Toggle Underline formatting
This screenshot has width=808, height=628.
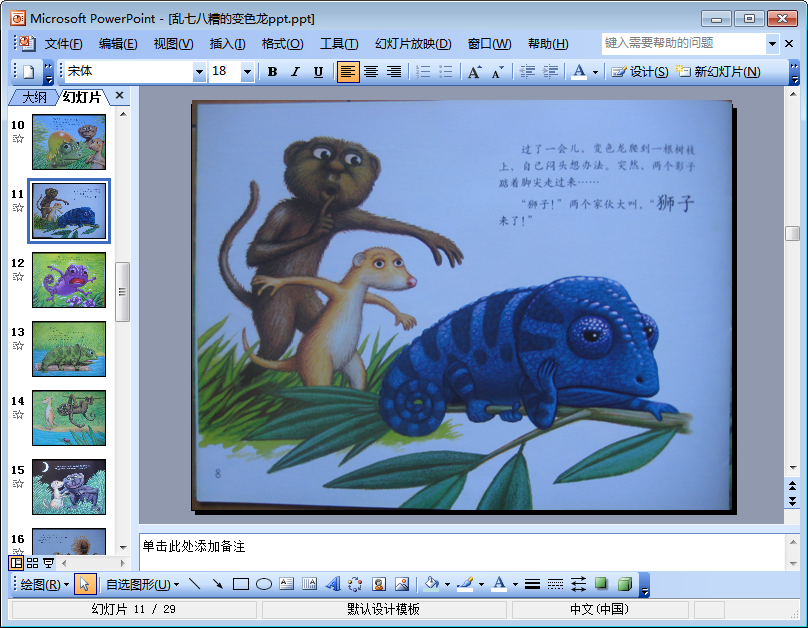(318, 72)
